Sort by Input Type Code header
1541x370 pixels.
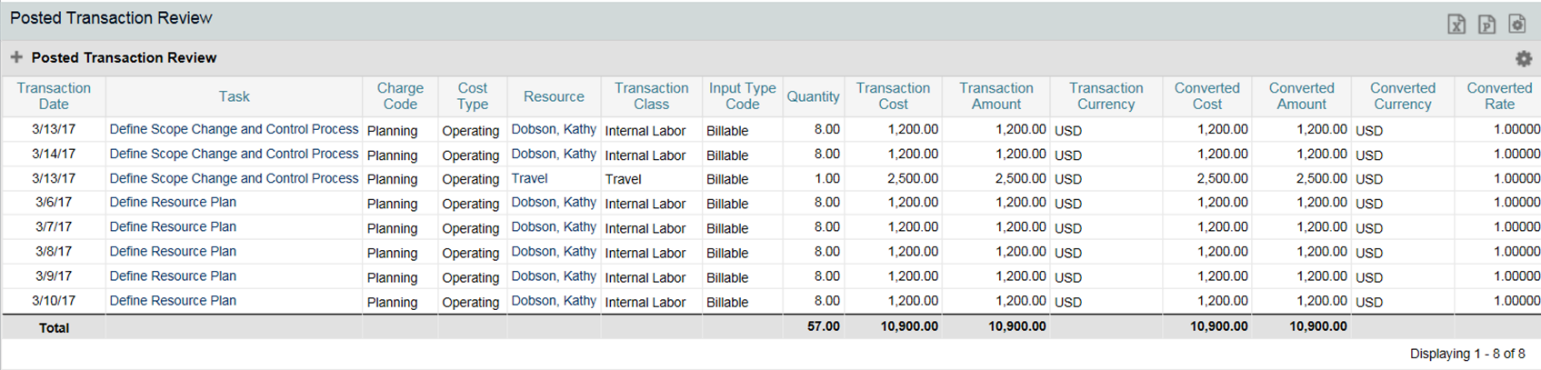(742, 96)
